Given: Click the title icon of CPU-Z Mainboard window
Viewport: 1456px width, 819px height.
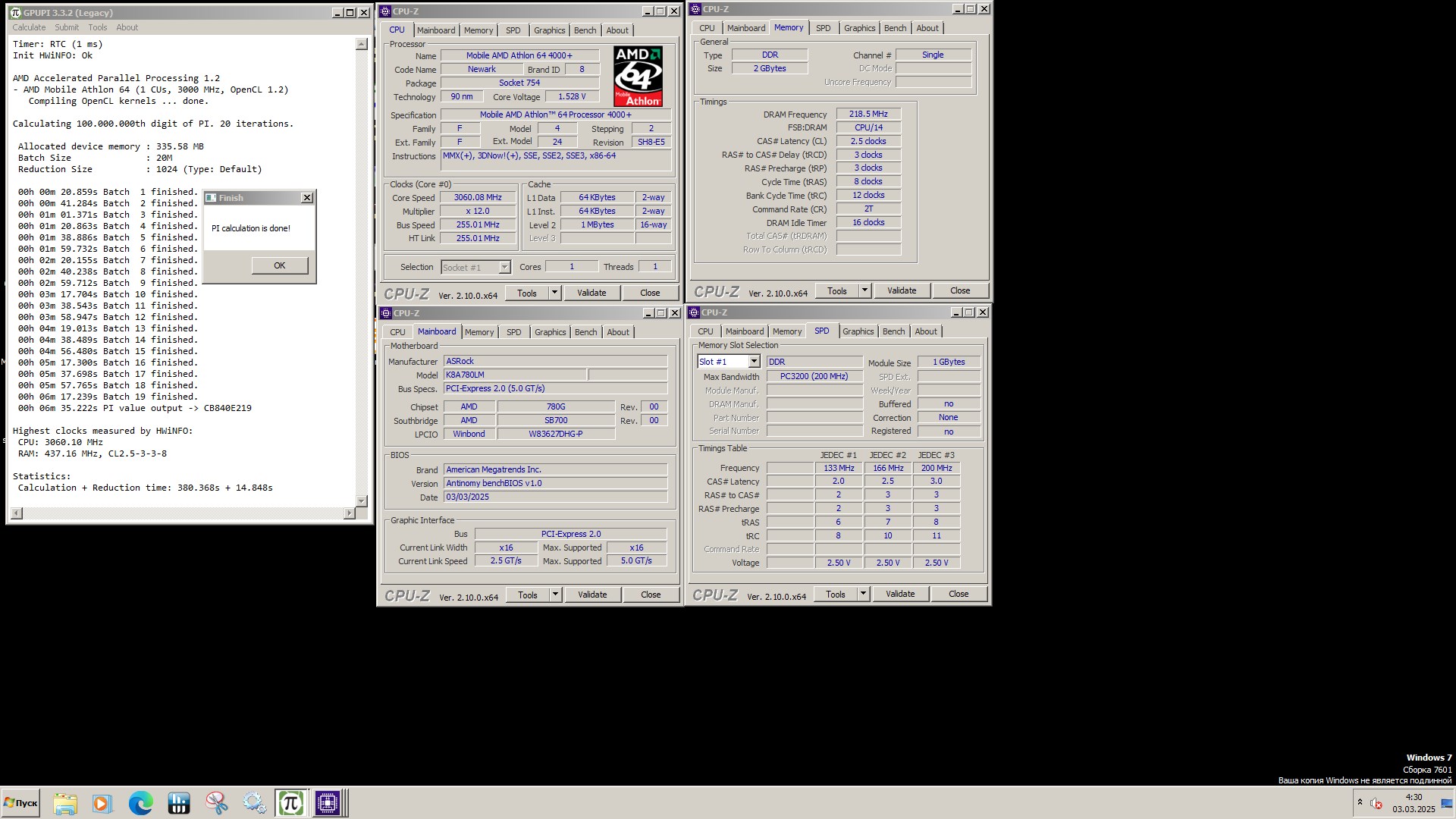Looking at the screenshot, I should click(386, 313).
